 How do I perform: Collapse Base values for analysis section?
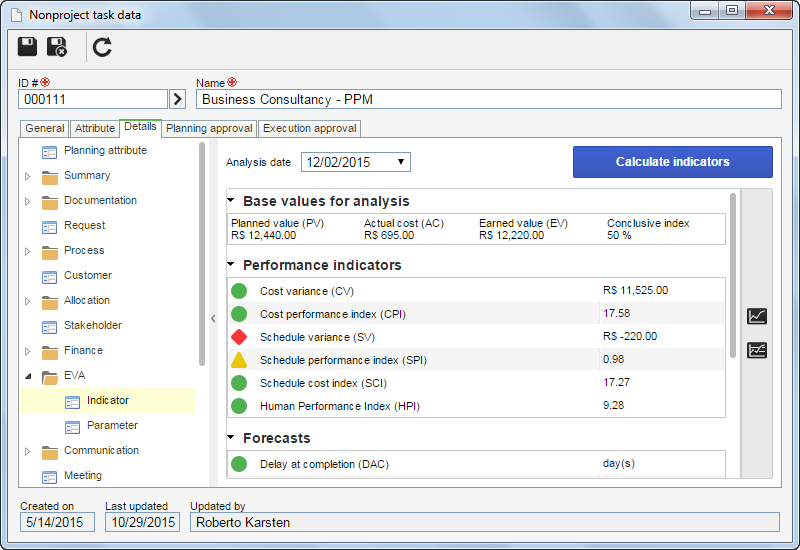coord(231,201)
